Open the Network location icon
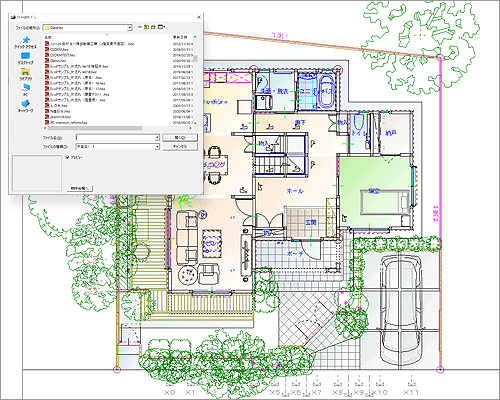The width and height of the screenshot is (500, 400). coord(26,106)
